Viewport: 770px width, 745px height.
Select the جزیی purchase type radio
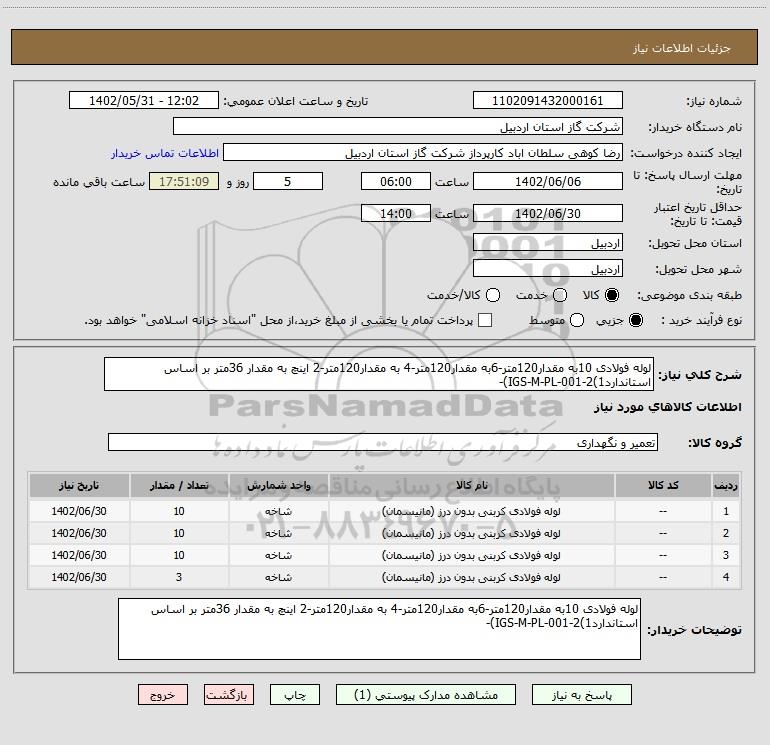tap(636, 320)
